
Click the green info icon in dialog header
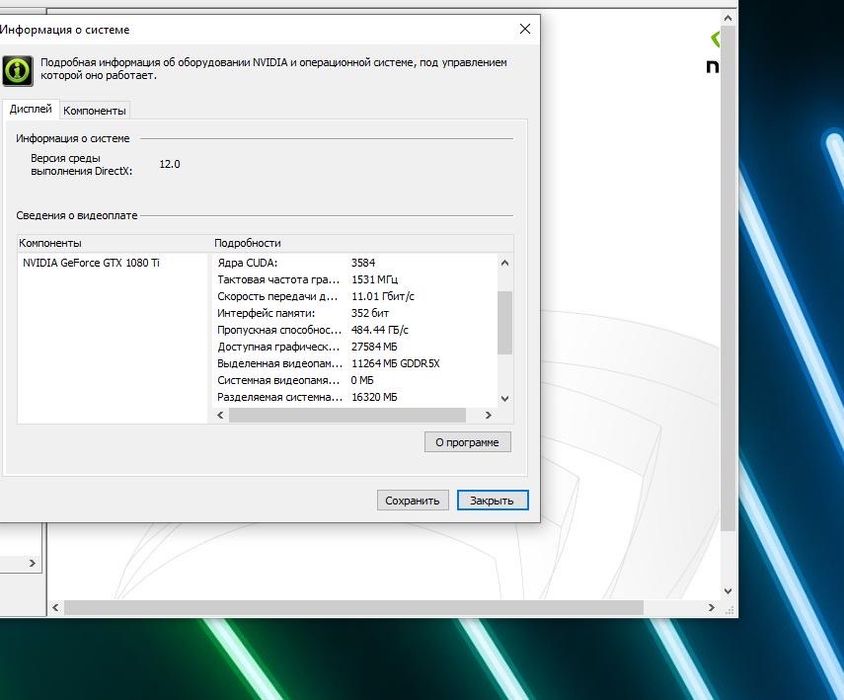[18, 71]
